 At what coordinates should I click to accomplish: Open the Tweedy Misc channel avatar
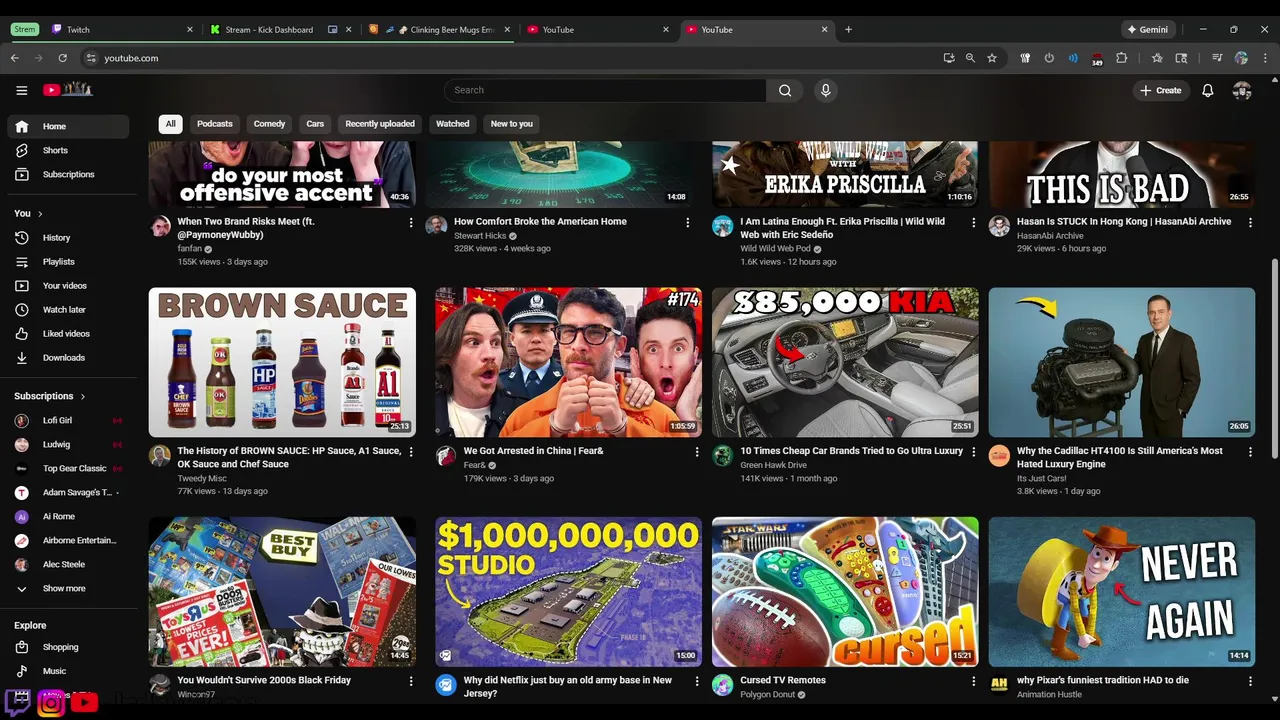pos(160,456)
